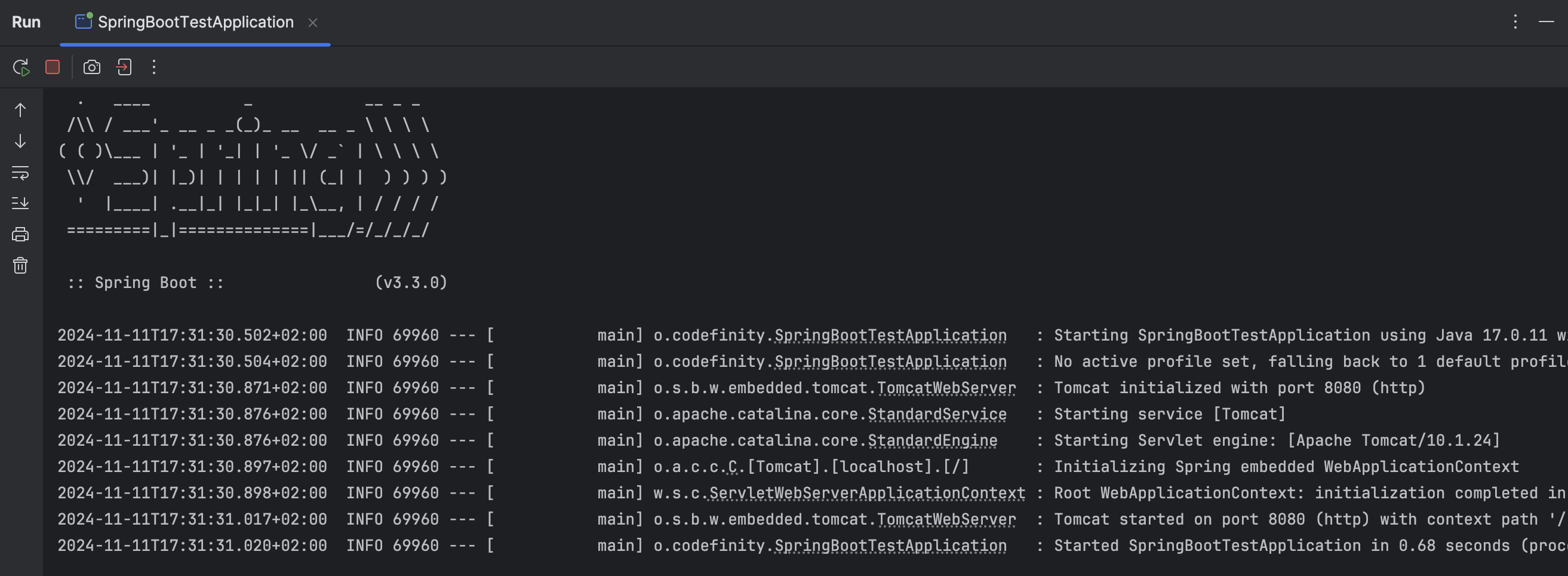Click the Spring Boot version (v3.3.0) text
The height and width of the screenshot is (576, 1568).
tap(411, 283)
